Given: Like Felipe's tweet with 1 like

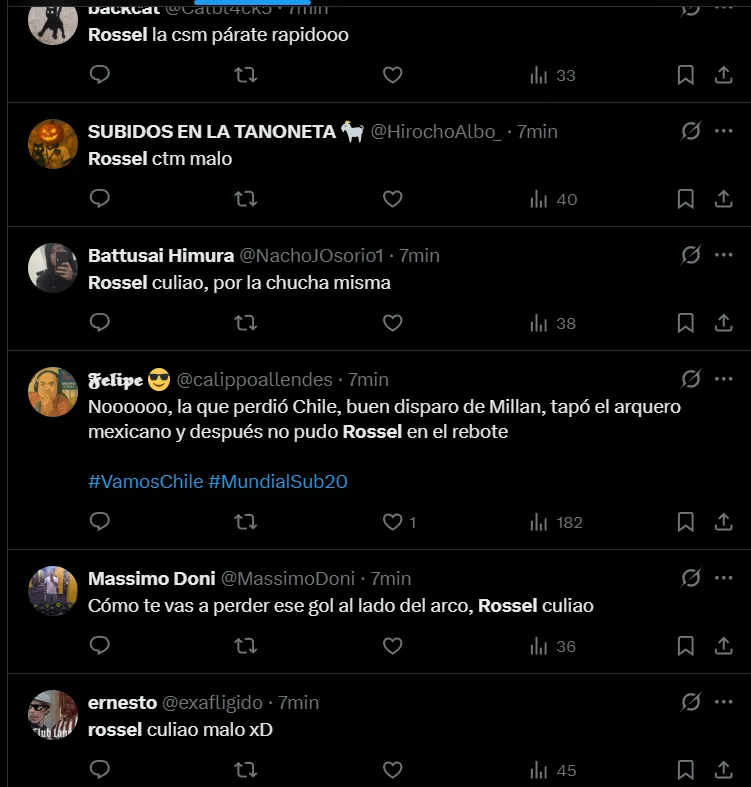Looking at the screenshot, I should [393, 521].
